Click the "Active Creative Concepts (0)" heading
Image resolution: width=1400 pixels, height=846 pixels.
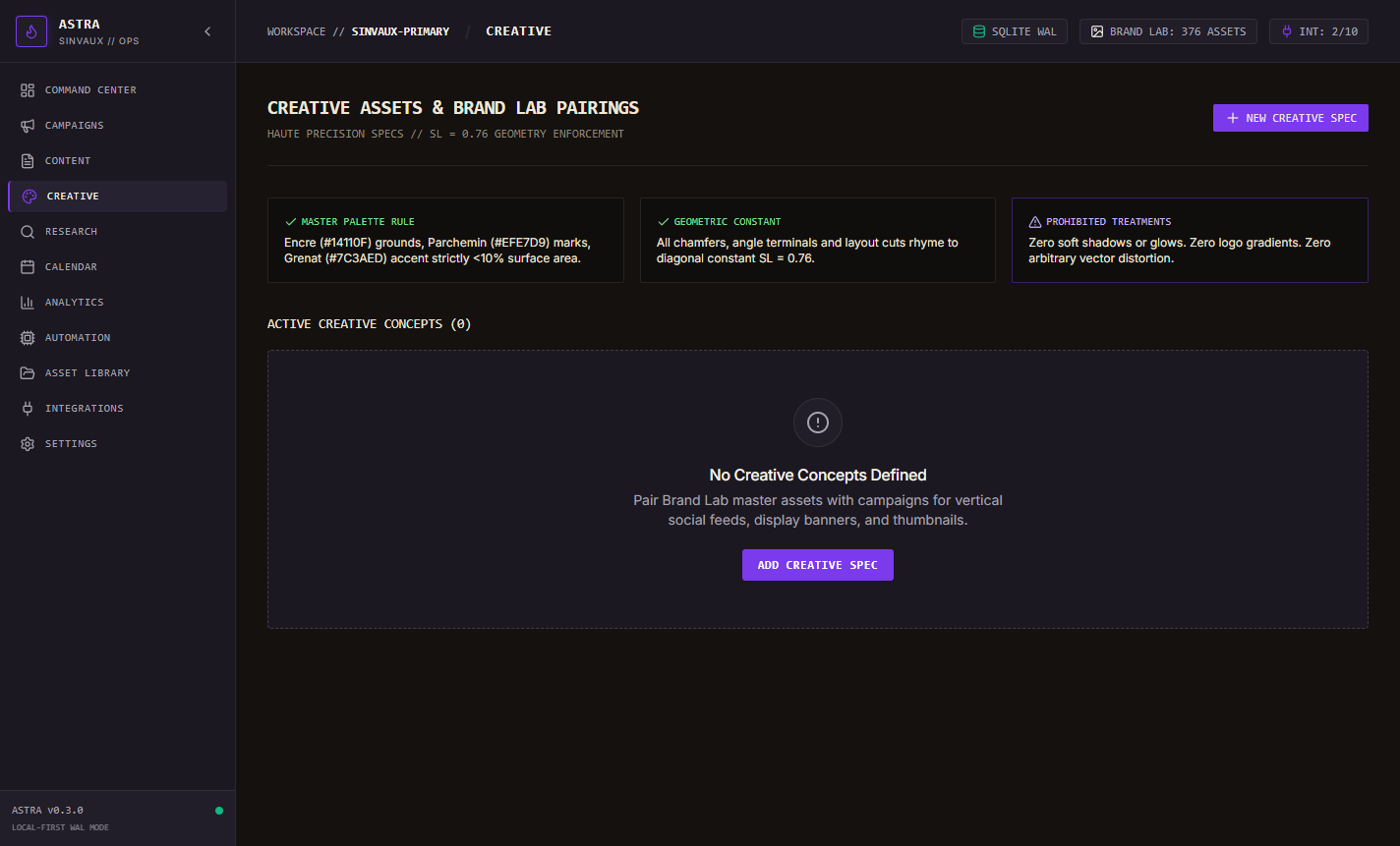370,324
